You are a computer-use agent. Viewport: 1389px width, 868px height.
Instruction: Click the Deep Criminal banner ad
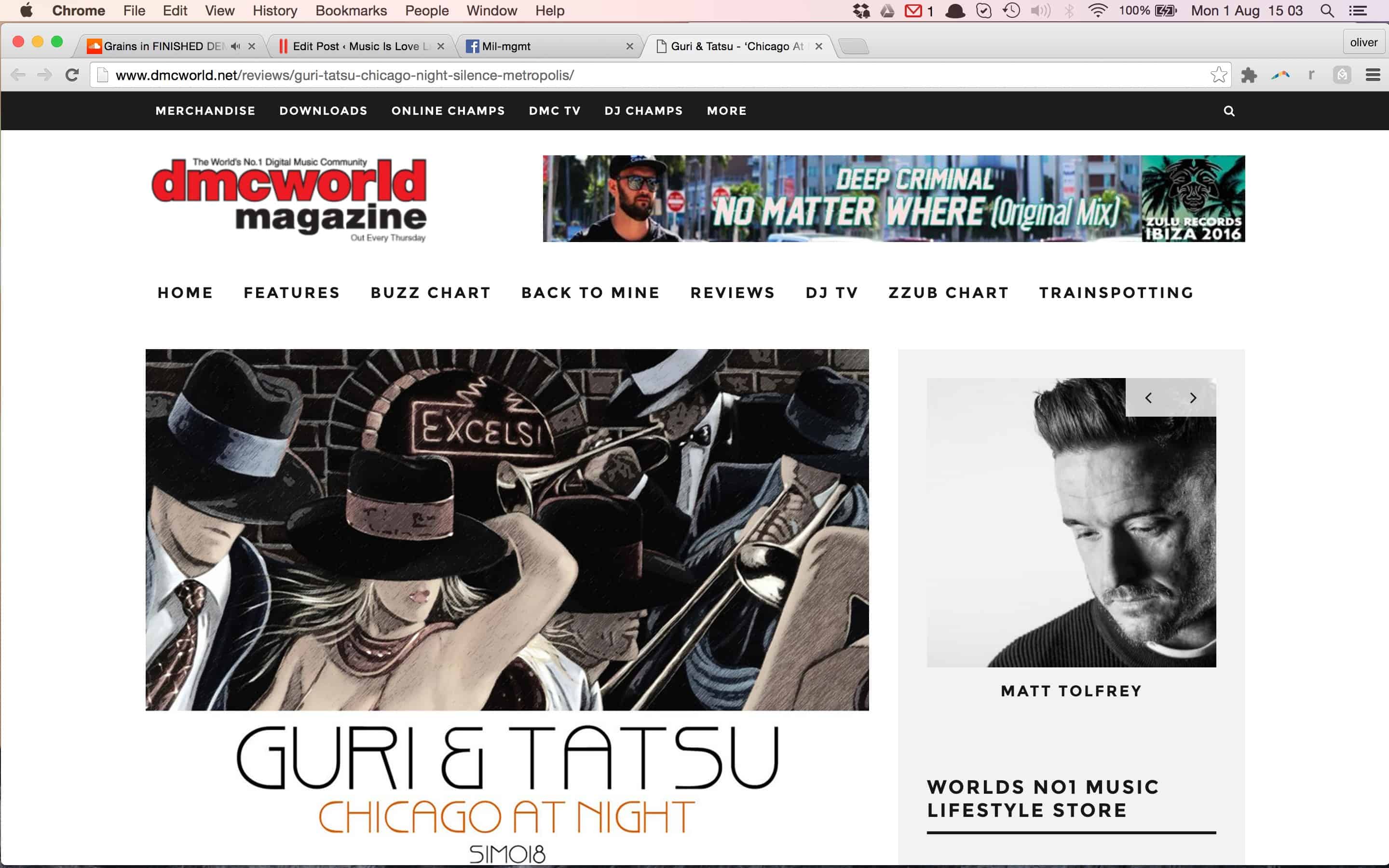[894, 199]
